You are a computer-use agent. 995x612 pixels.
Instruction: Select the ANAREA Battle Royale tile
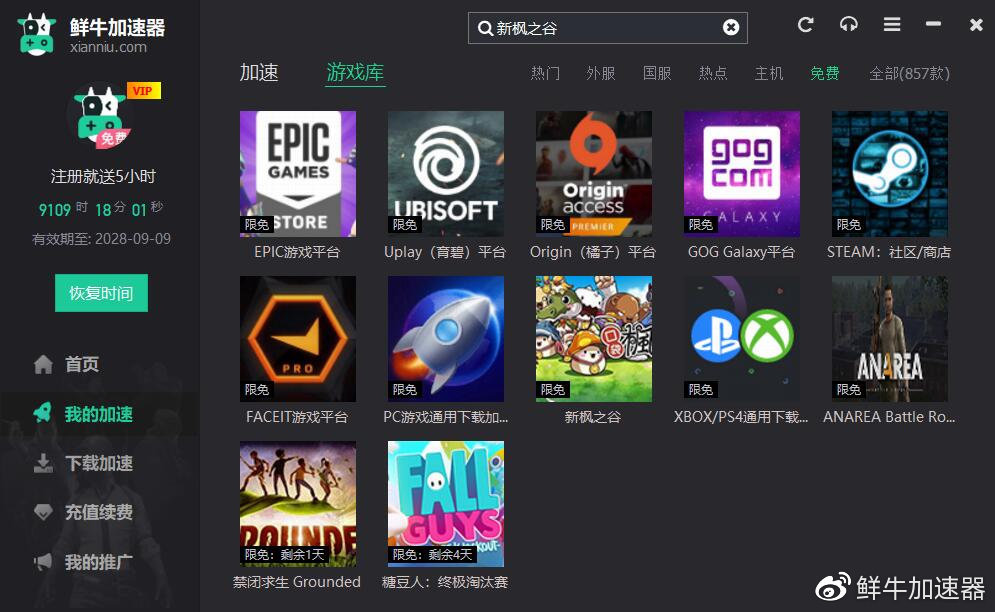[890, 339]
